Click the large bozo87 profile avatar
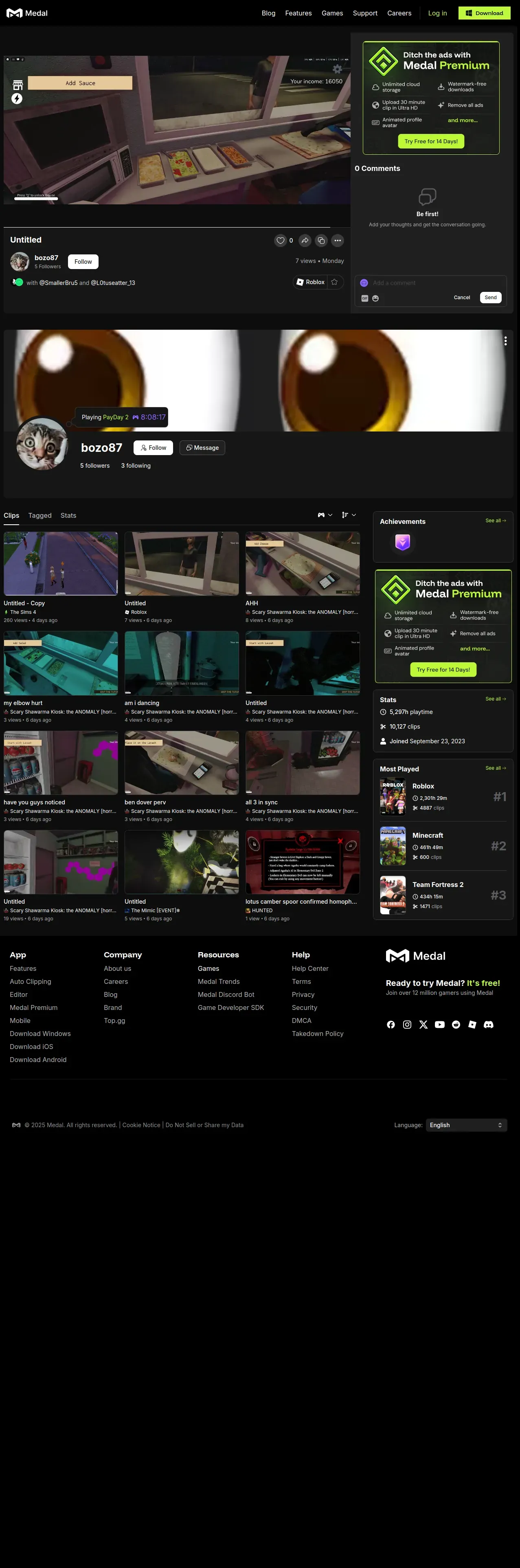Viewport: 520px width, 1568px height. (x=42, y=444)
